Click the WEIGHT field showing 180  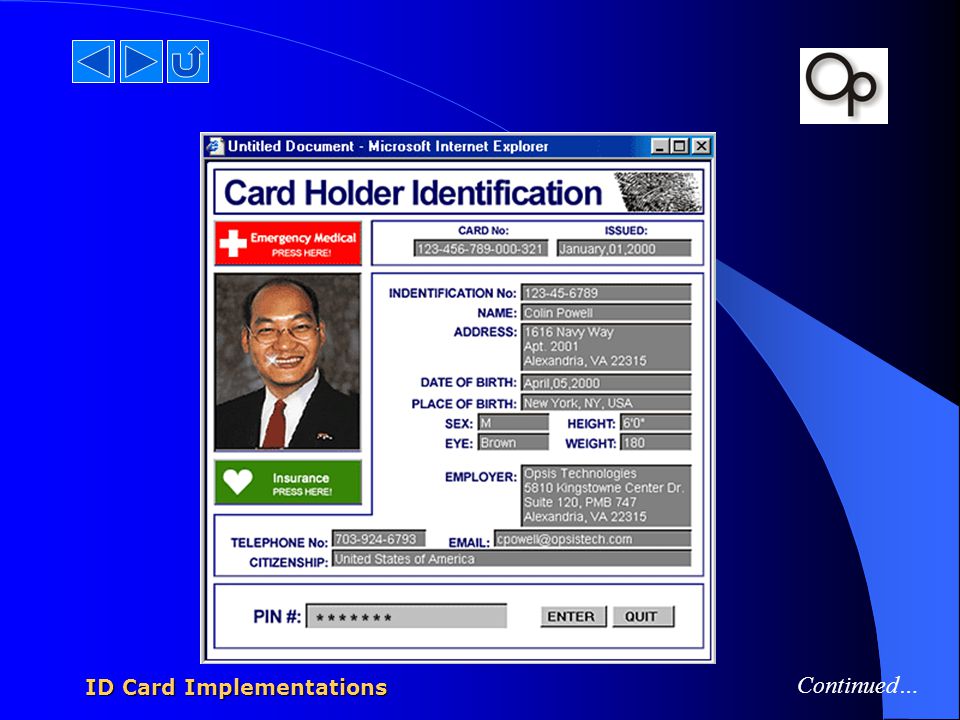click(x=656, y=443)
